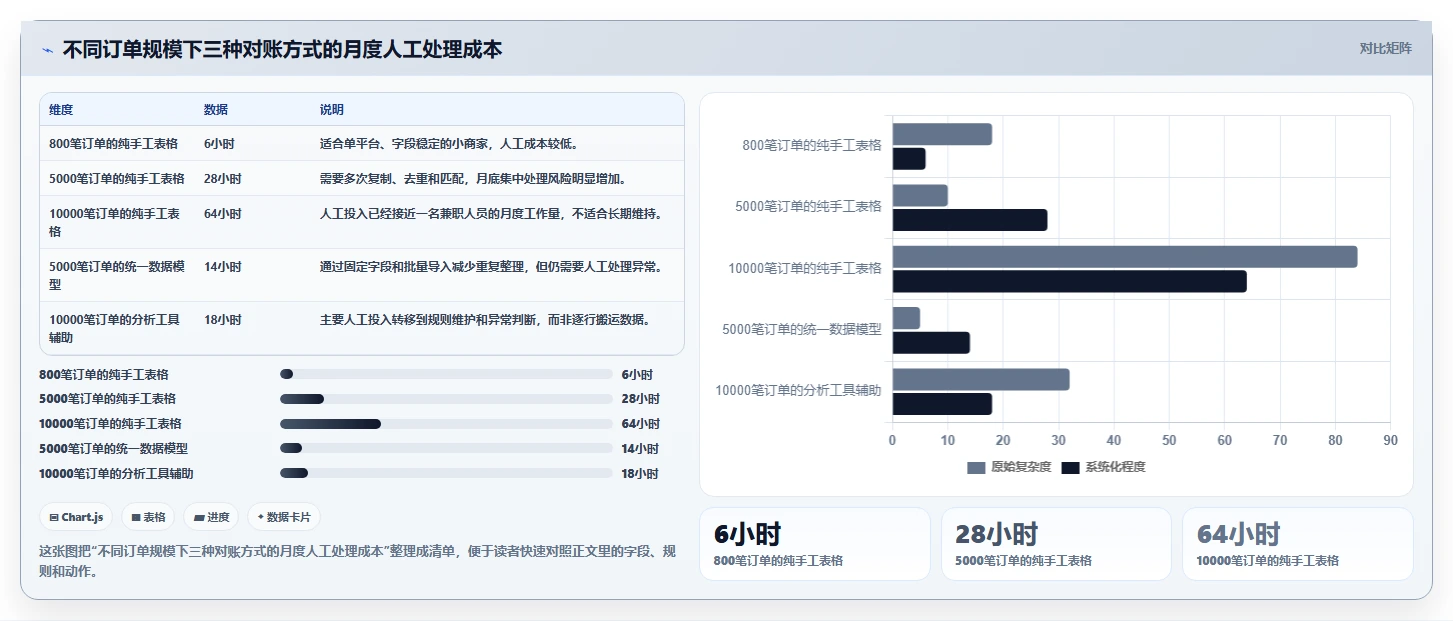Click the 18小时 value in table
This screenshot has height=621, width=1453.
[x=222, y=320]
